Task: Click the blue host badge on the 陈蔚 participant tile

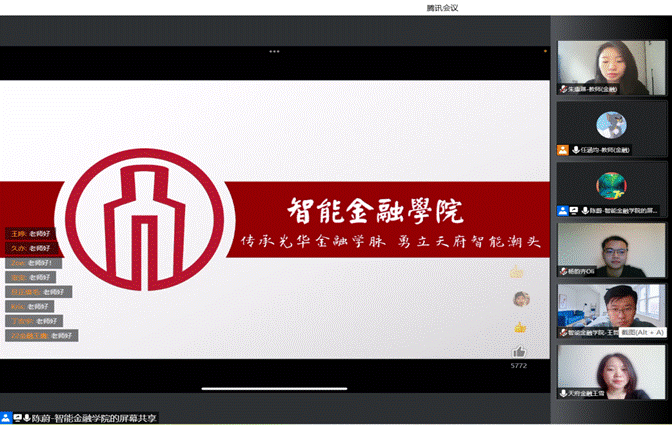Action: pyautogui.click(x=562, y=211)
